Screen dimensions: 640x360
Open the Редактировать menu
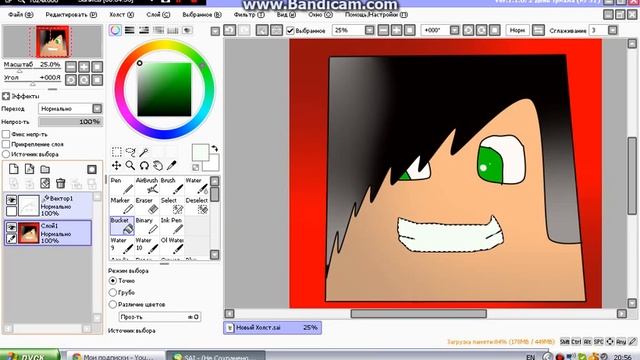(71, 15)
